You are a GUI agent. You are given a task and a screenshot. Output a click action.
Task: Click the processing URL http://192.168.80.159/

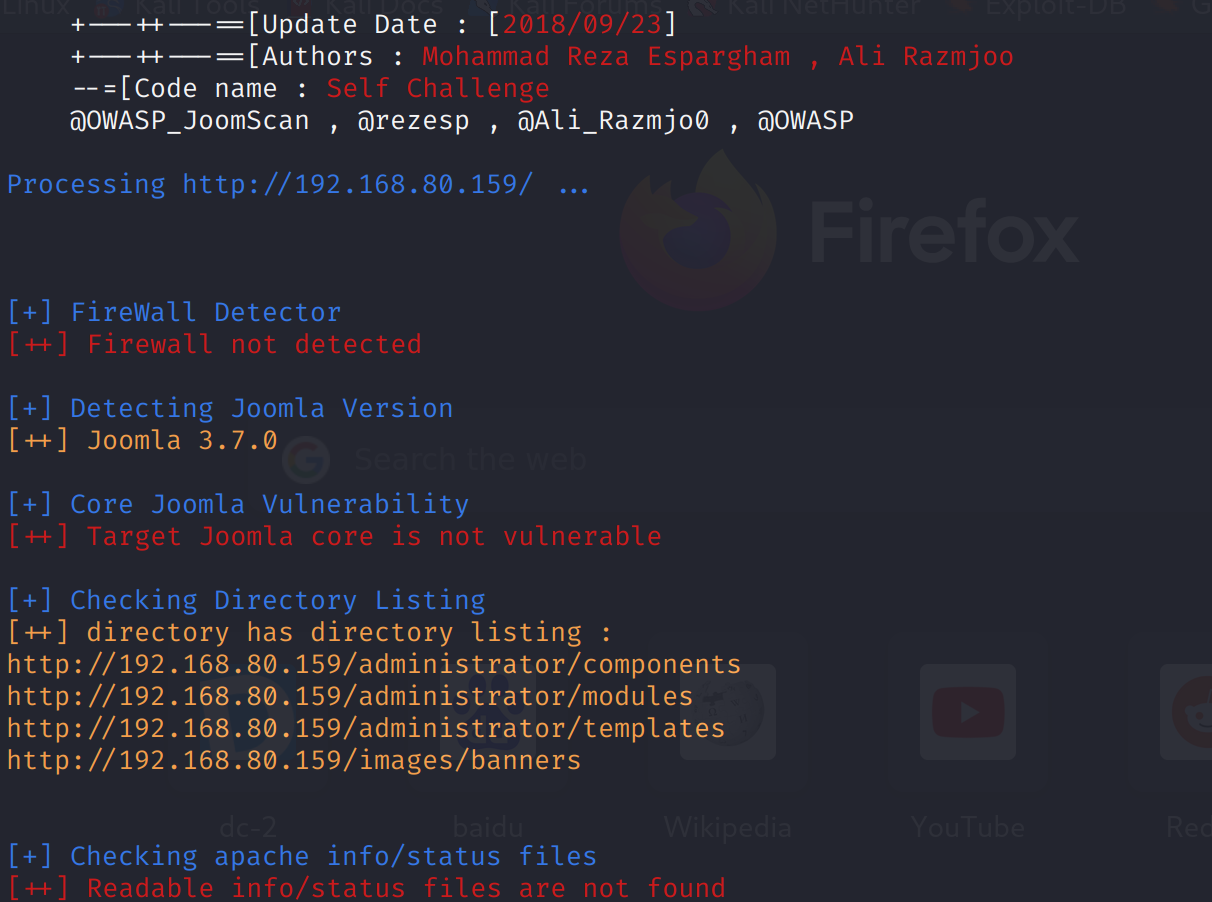(x=357, y=185)
